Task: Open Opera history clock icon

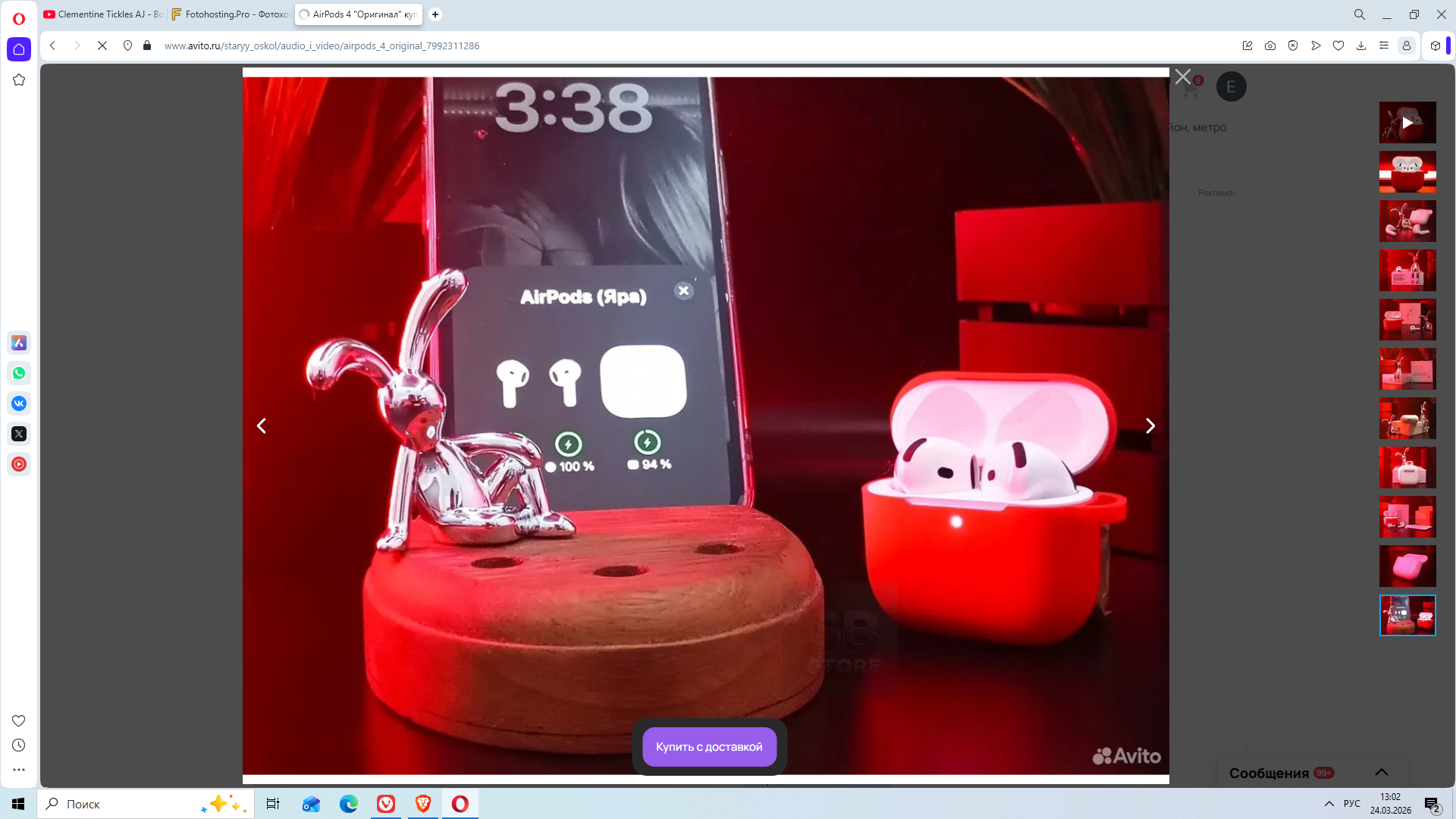Action: pyautogui.click(x=19, y=745)
